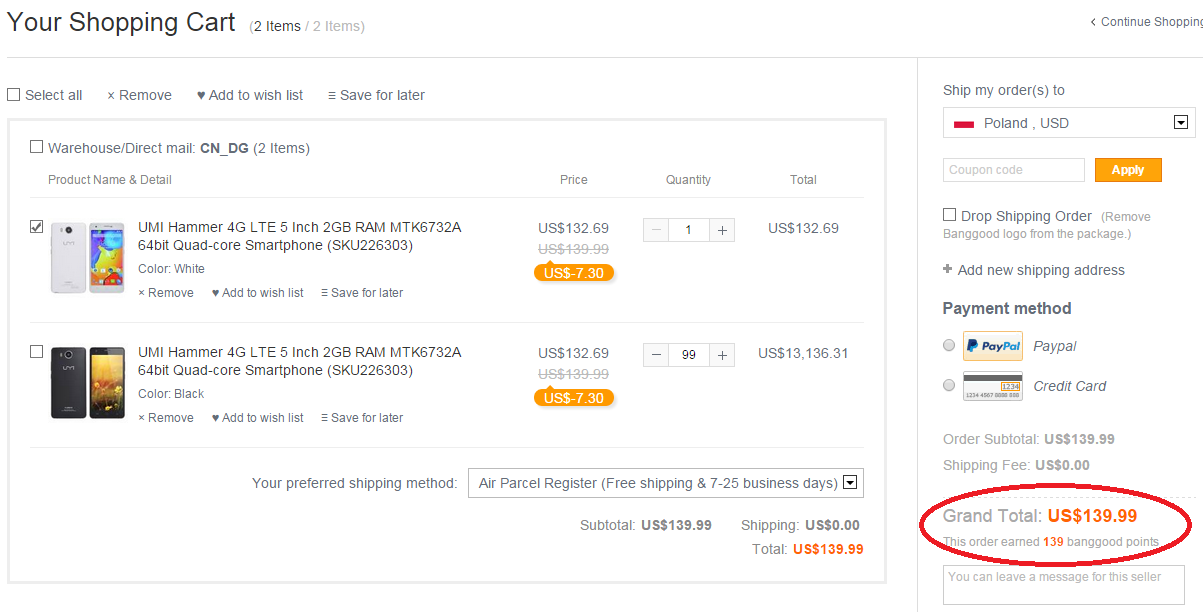Add white UMI Hammer to wish list

click(258, 293)
